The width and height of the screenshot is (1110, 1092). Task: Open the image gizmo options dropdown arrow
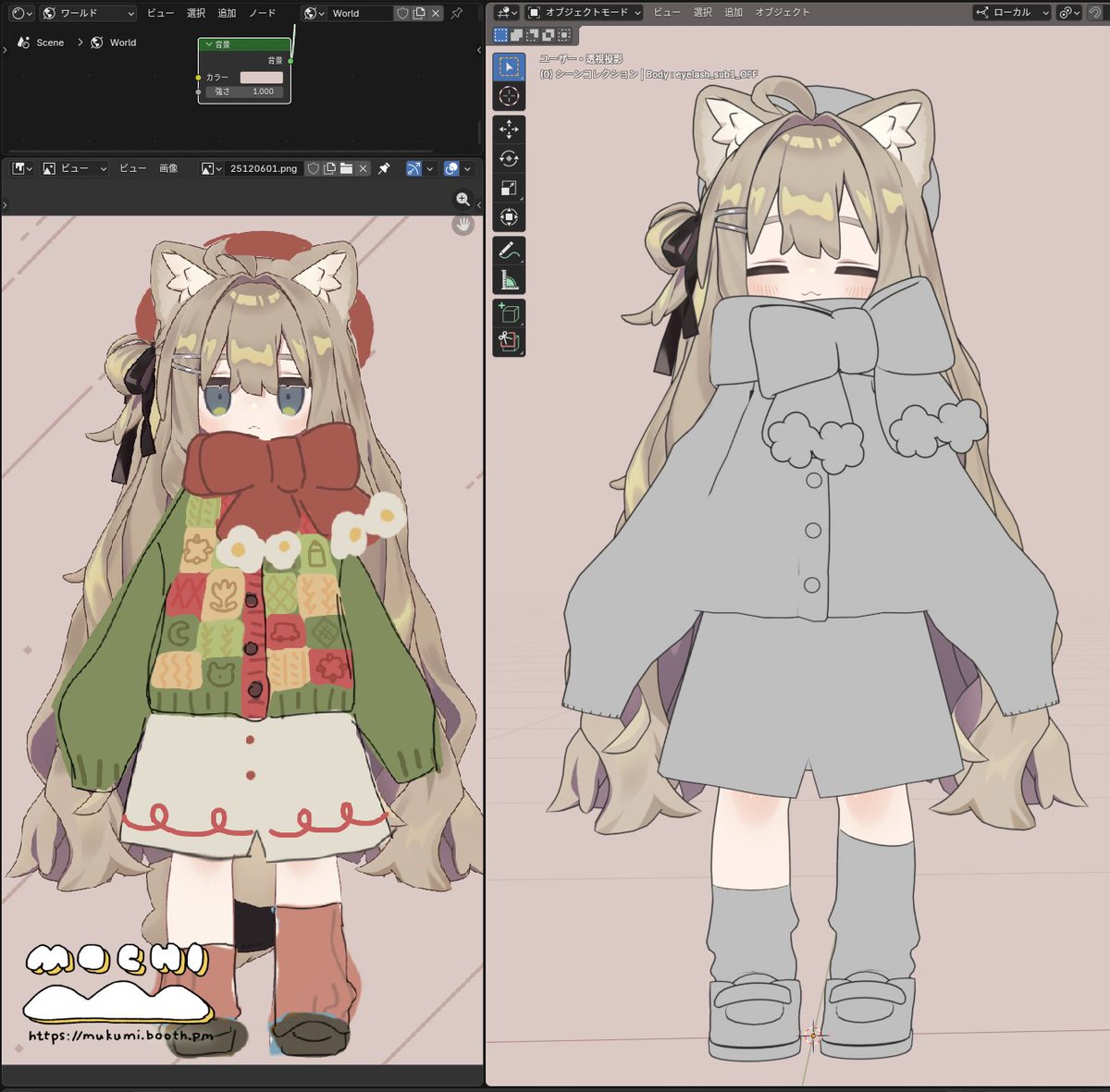pos(430,168)
